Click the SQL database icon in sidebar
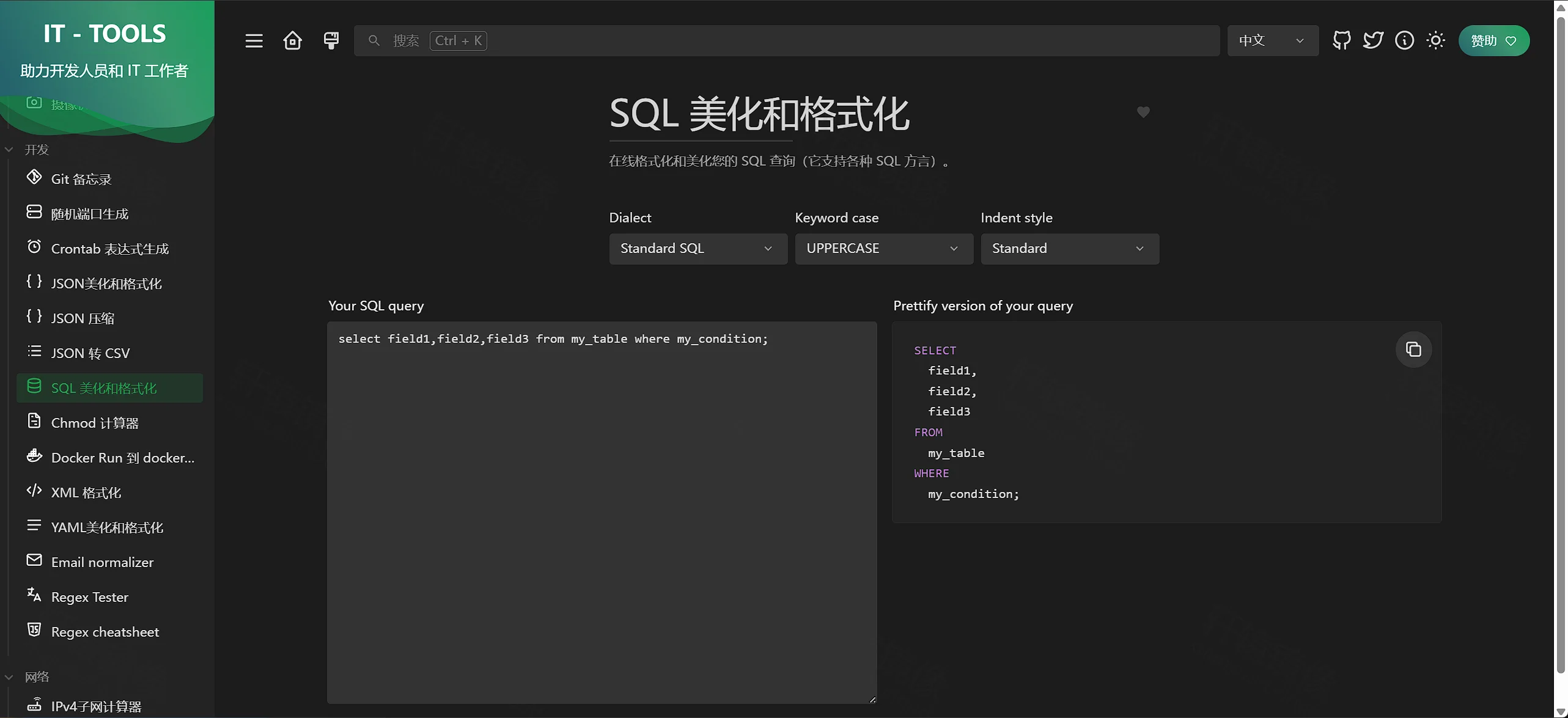1568x718 pixels. [x=34, y=386]
